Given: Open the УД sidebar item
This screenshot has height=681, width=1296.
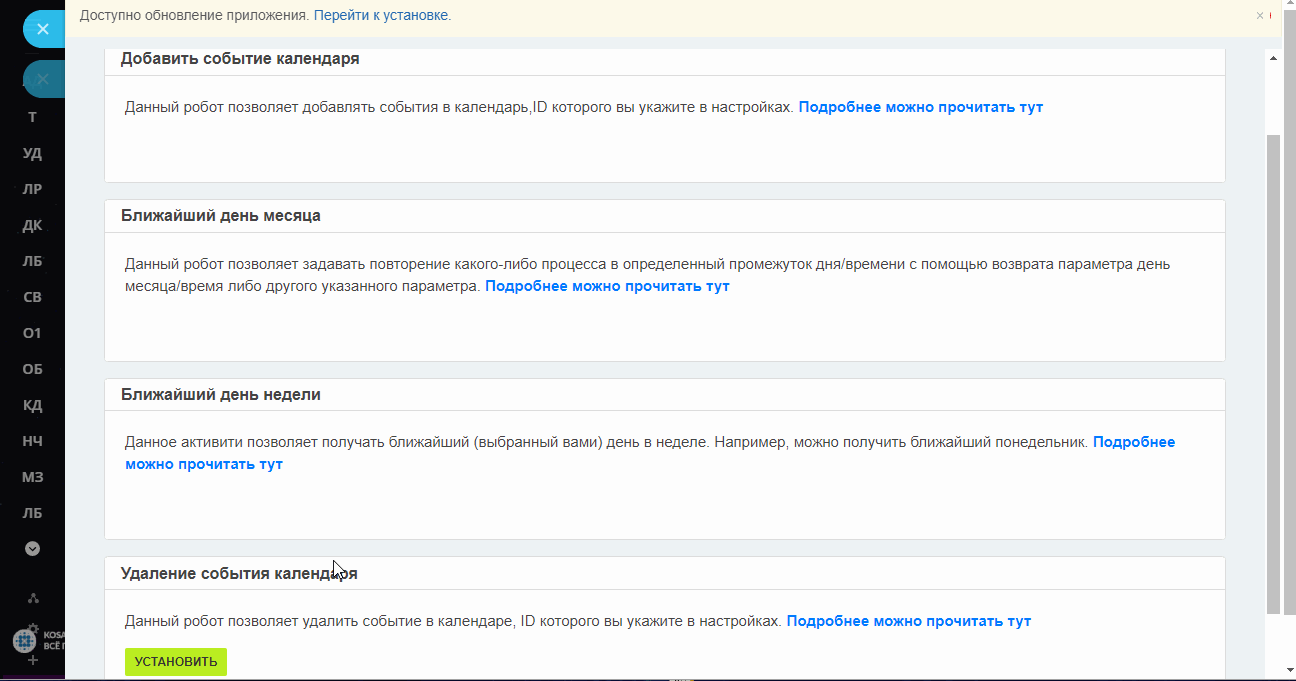Looking at the screenshot, I should pyautogui.click(x=32, y=153).
